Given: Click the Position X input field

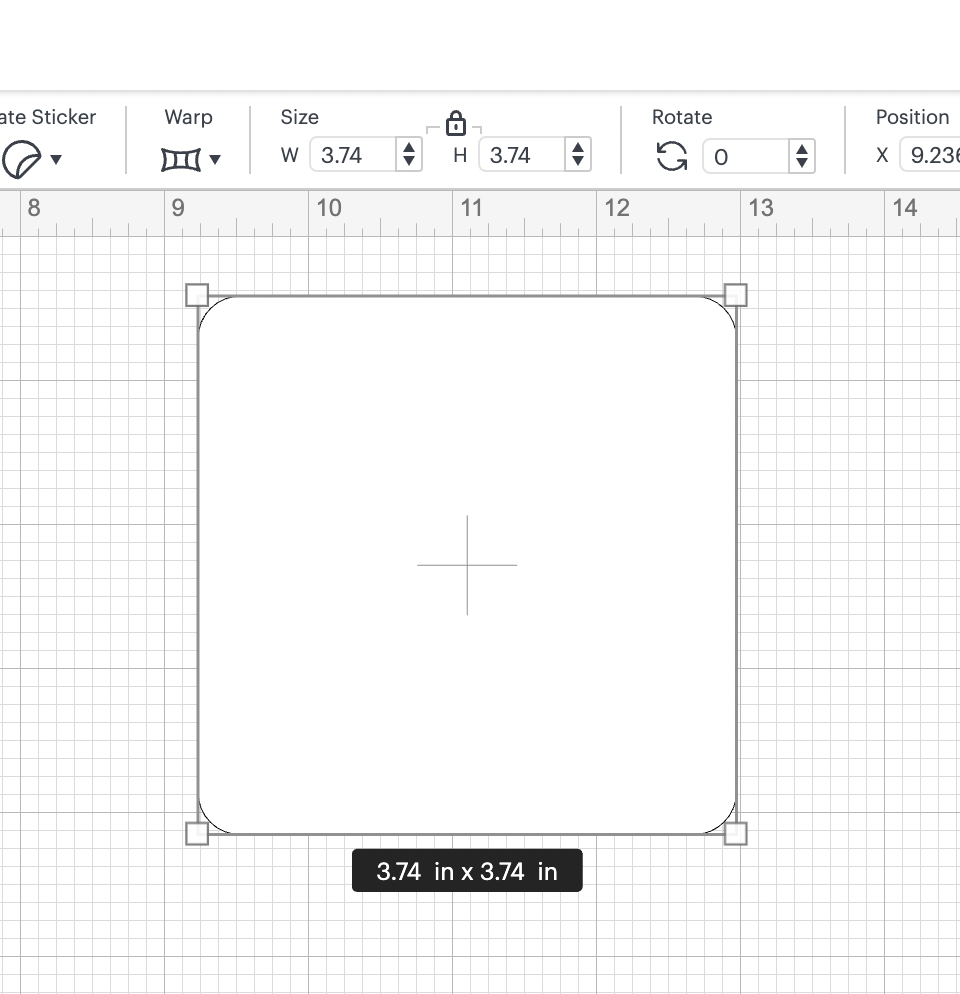Looking at the screenshot, I should coord(930,155).
